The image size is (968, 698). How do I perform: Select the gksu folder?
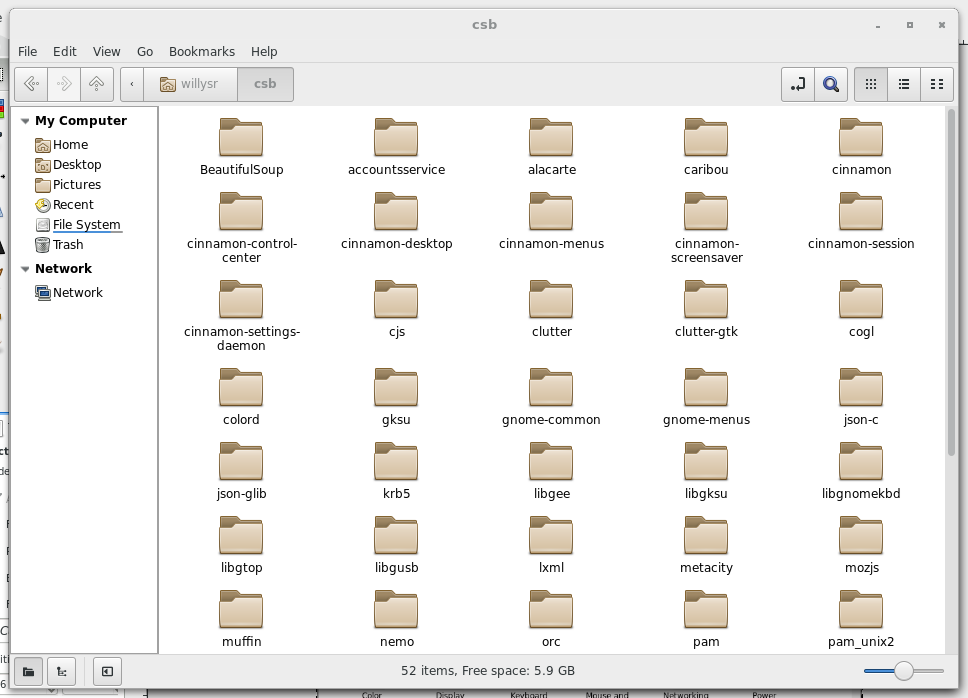coord(396,397)
